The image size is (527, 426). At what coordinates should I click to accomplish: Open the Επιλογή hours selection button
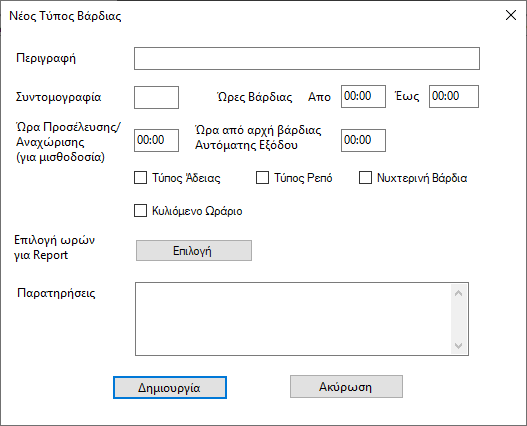click(194, 250)
